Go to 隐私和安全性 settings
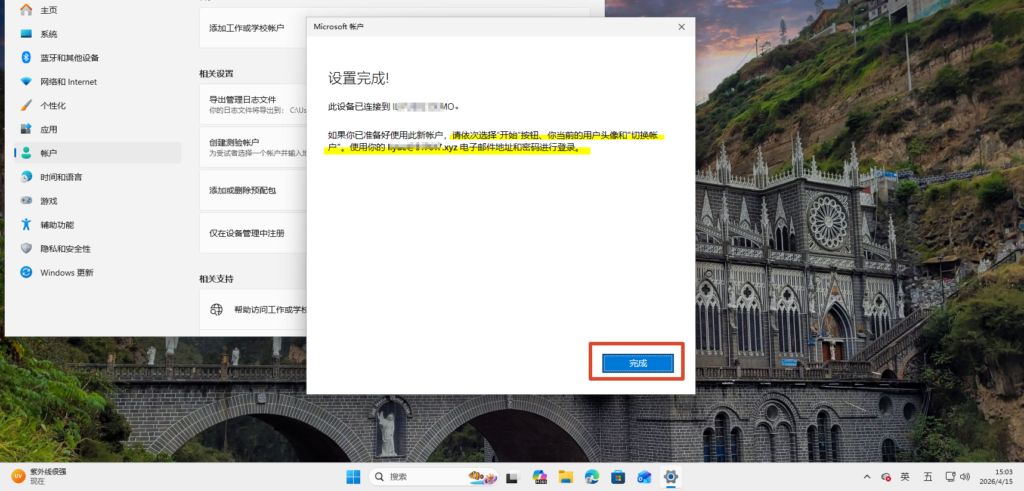The image size is (1024, 491). click(65, 249)
